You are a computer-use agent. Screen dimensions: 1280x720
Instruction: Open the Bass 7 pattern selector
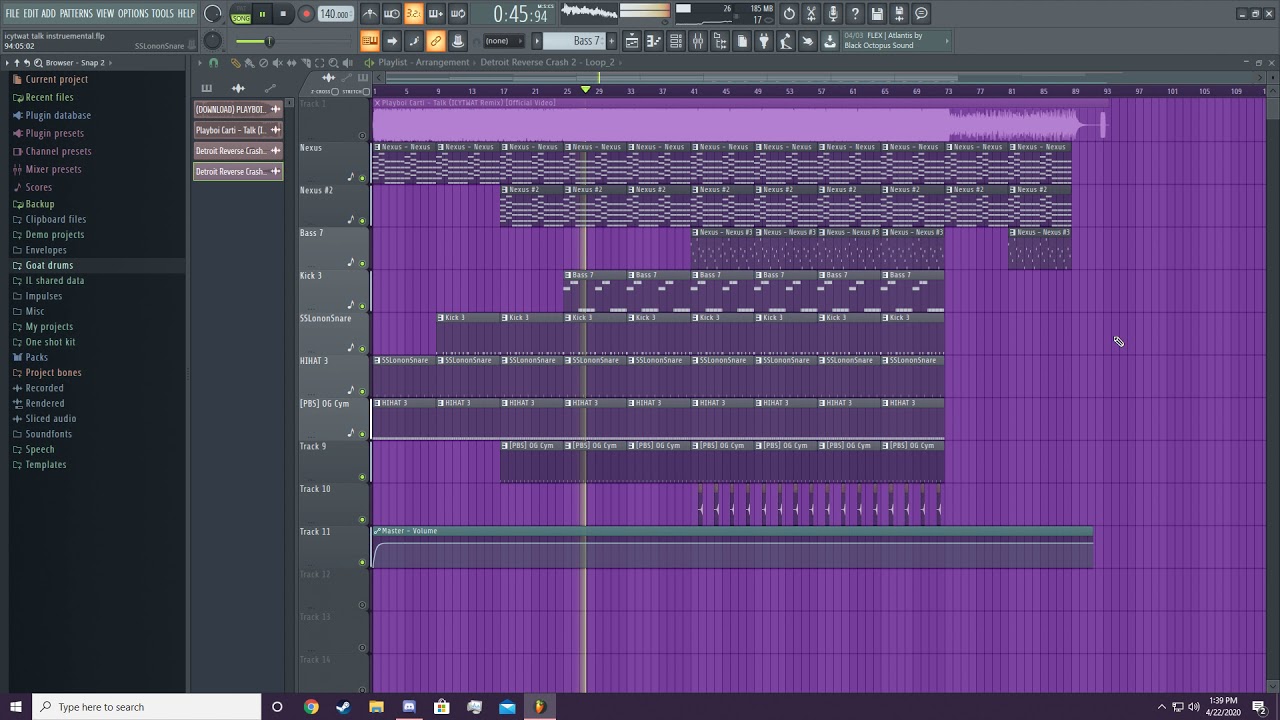click(x=573, y=41)
